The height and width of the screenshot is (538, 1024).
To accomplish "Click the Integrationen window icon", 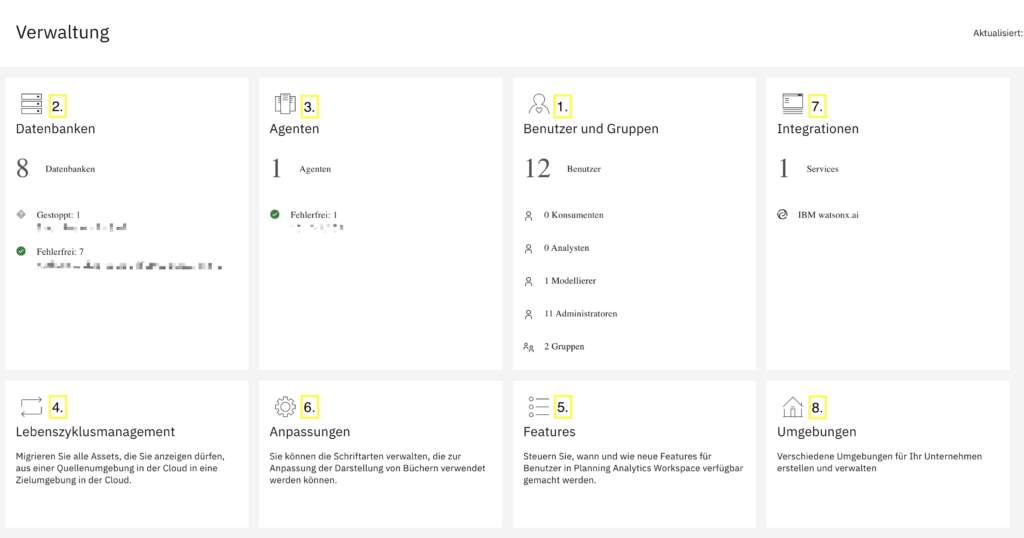I will (793, 104).
